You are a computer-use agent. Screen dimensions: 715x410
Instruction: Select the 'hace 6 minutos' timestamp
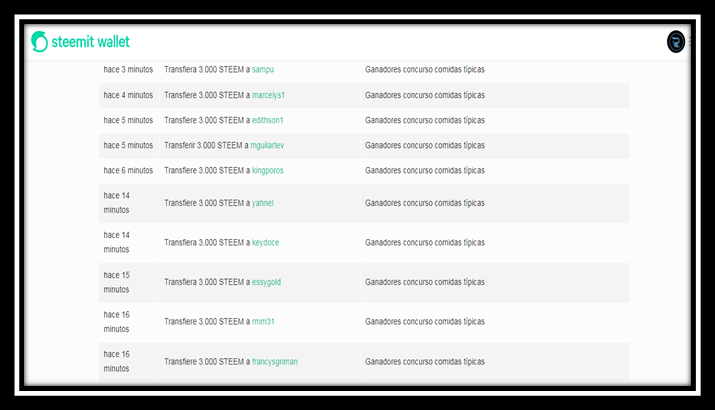[x=128, y=170]
